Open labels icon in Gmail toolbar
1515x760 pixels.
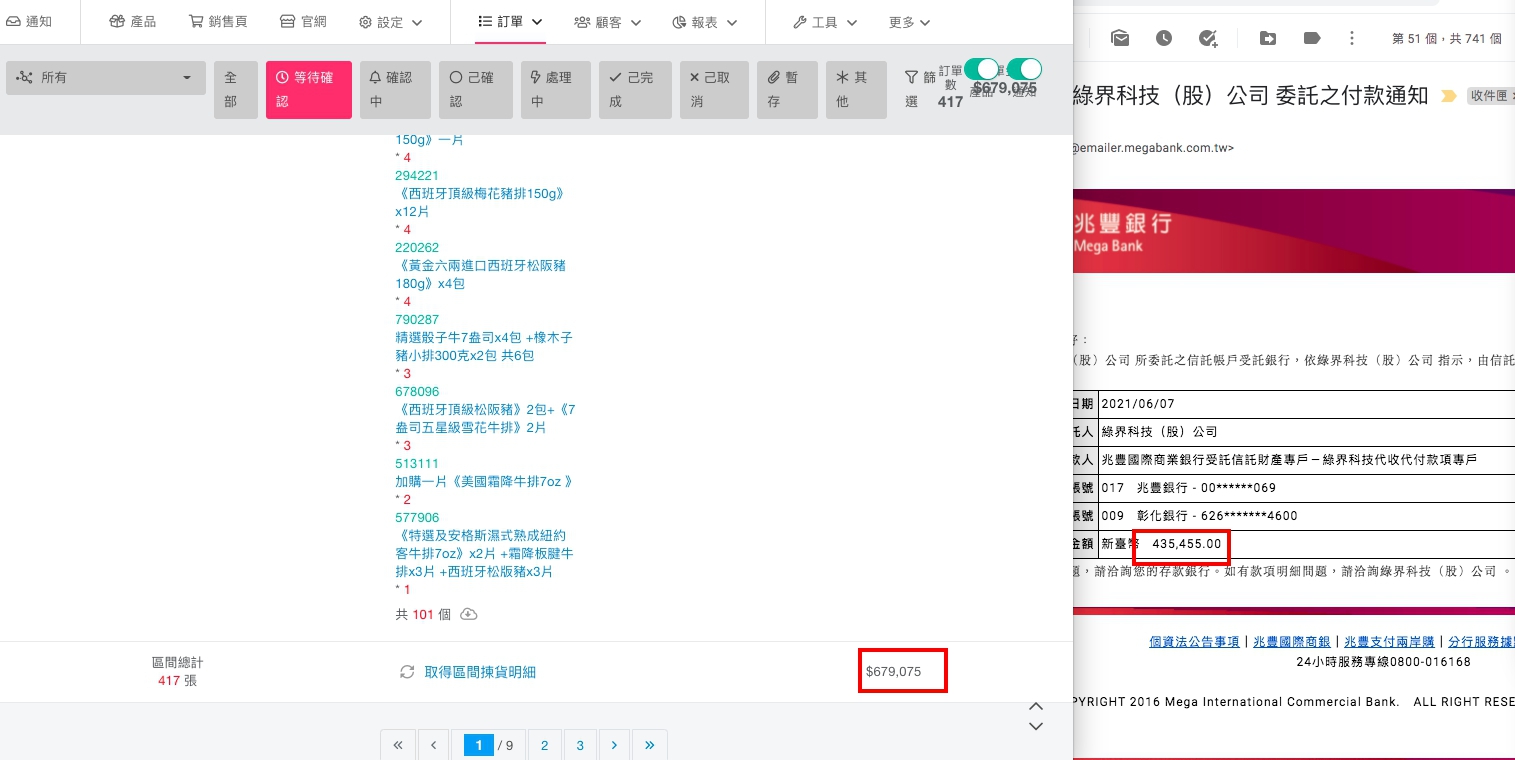[1312, 38]
